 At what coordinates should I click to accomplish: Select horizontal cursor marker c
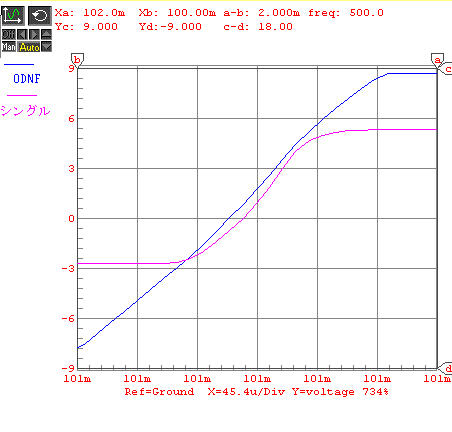[445, 69]
